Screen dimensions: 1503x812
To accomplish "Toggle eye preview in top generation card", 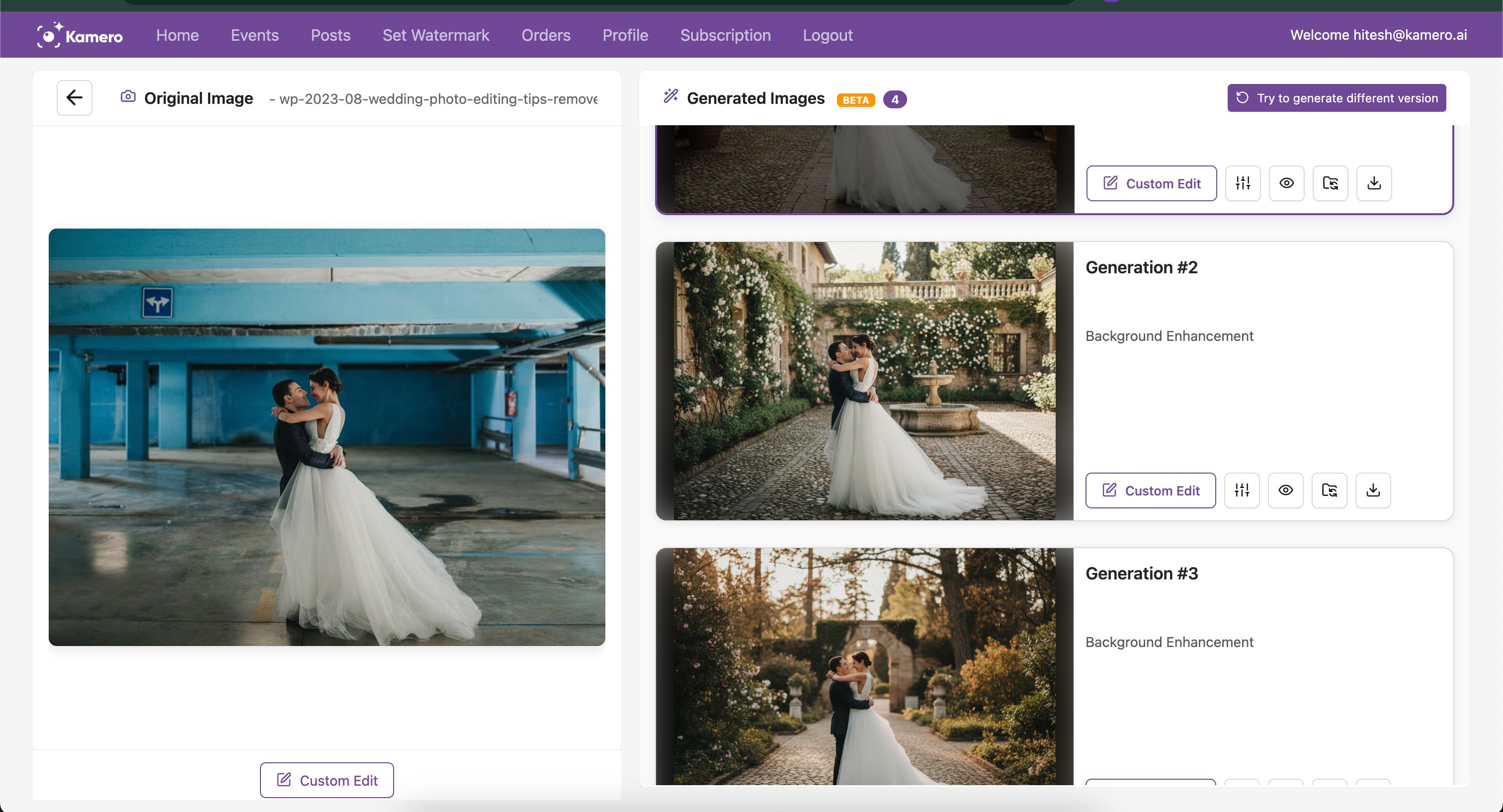I will tap(1286, 183).
